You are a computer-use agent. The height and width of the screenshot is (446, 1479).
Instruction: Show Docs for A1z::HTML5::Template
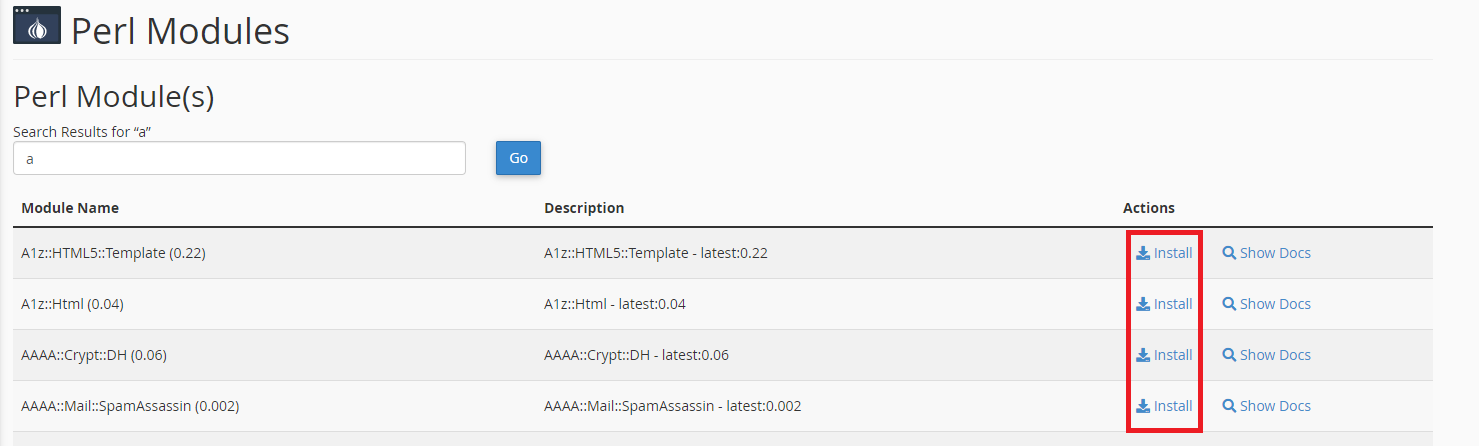tap(1266, 253)
